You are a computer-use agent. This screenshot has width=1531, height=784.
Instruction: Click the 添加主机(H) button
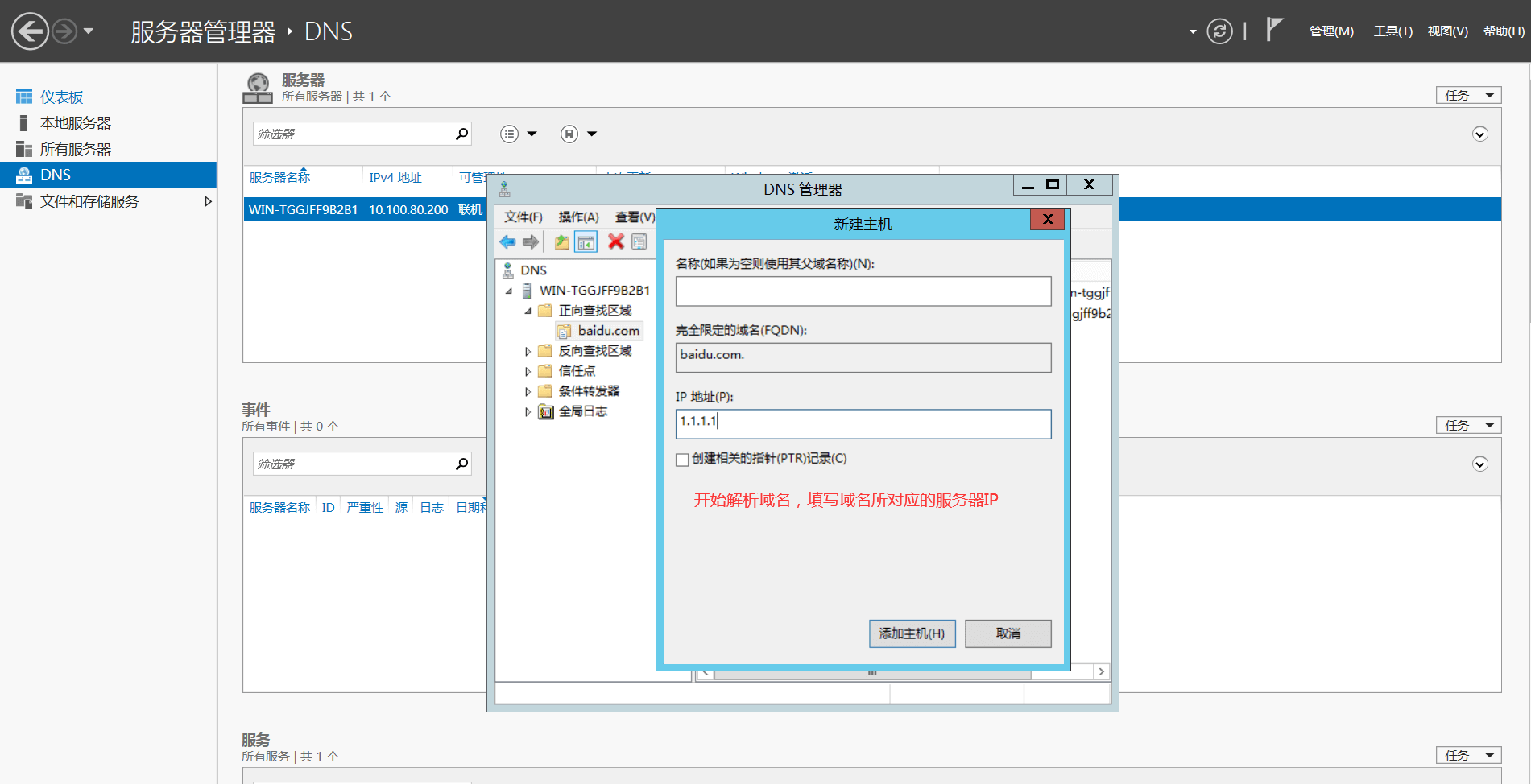(x=912, y=633)
